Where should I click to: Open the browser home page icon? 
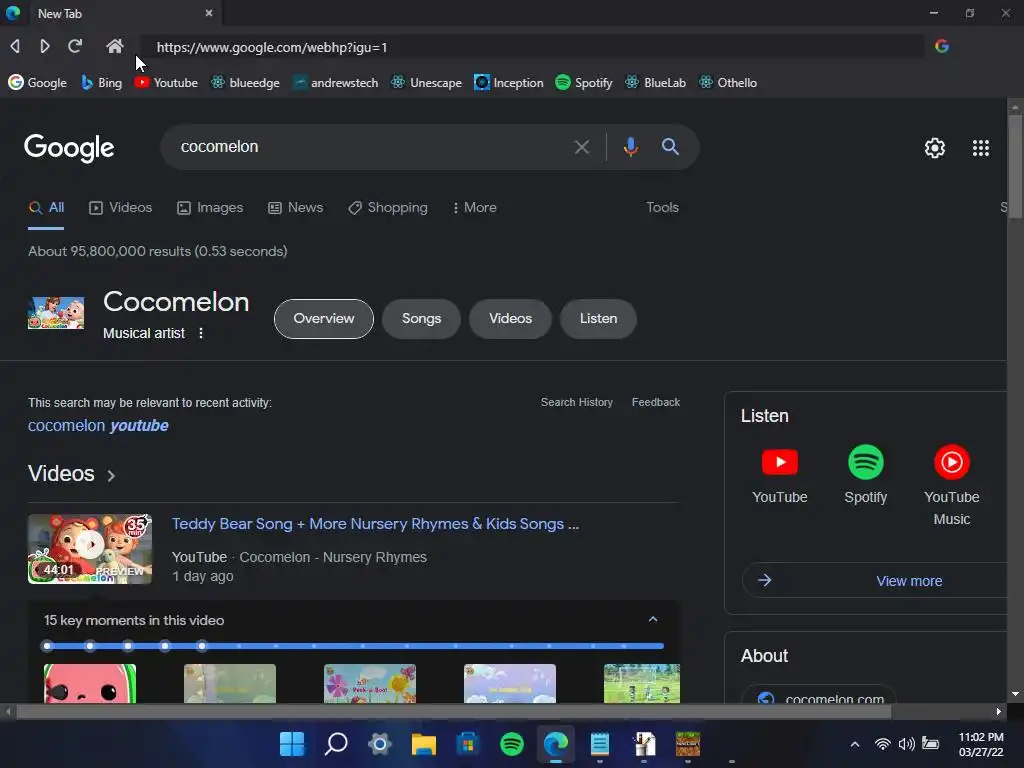click(x=115, y=46)
